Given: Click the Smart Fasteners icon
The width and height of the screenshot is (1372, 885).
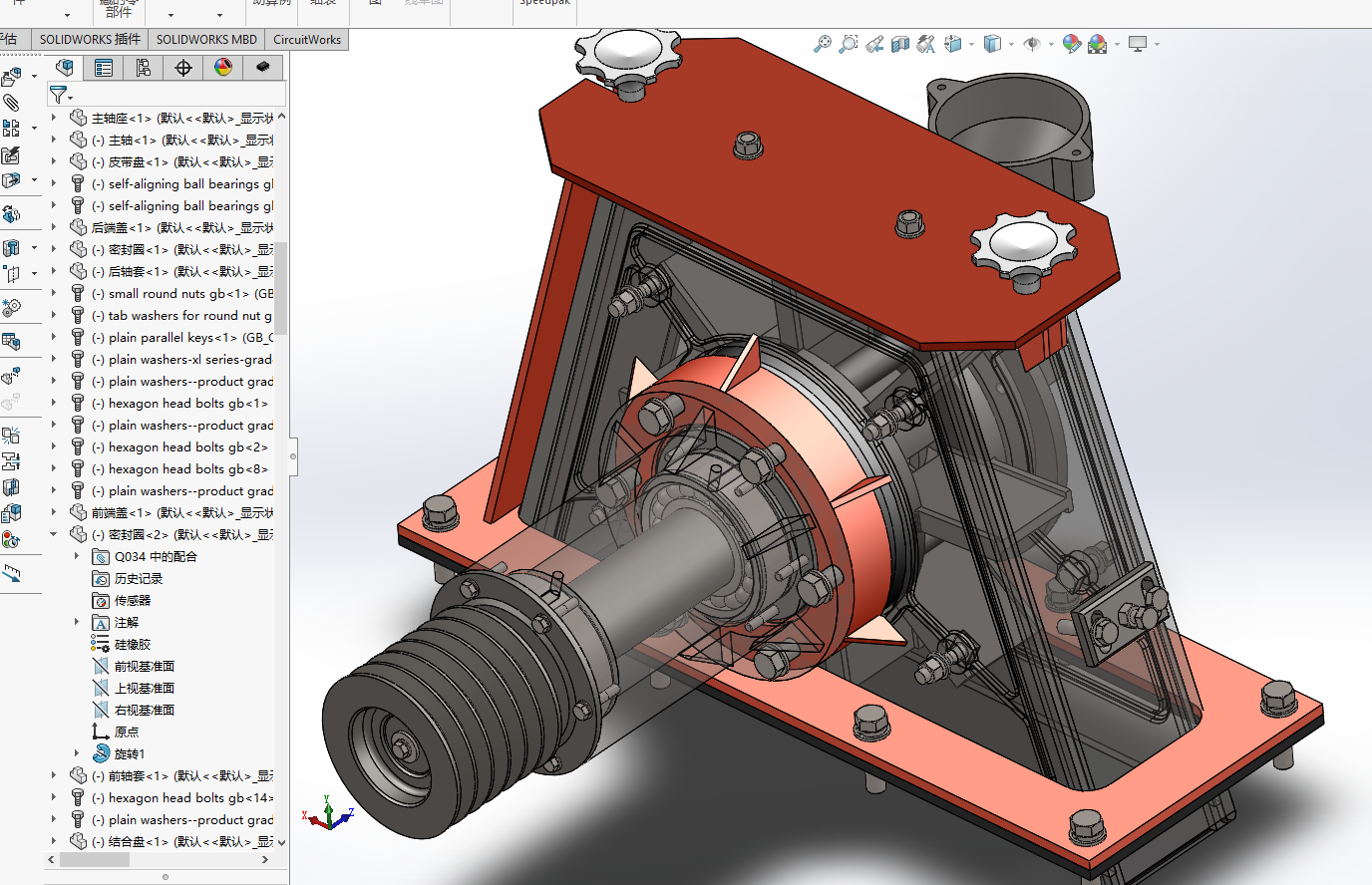Looking at the screenshot, I should [x=11, y=155].
